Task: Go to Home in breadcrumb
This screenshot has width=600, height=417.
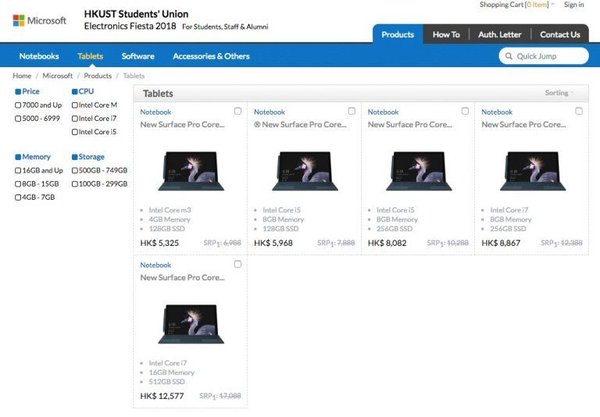Action: click(22, 76)
